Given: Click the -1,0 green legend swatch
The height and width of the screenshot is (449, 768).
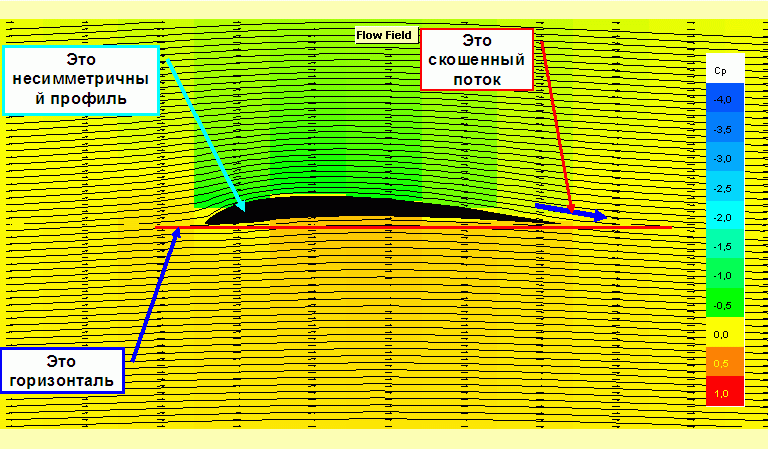Looking at the screenshot, I should 720,275.
